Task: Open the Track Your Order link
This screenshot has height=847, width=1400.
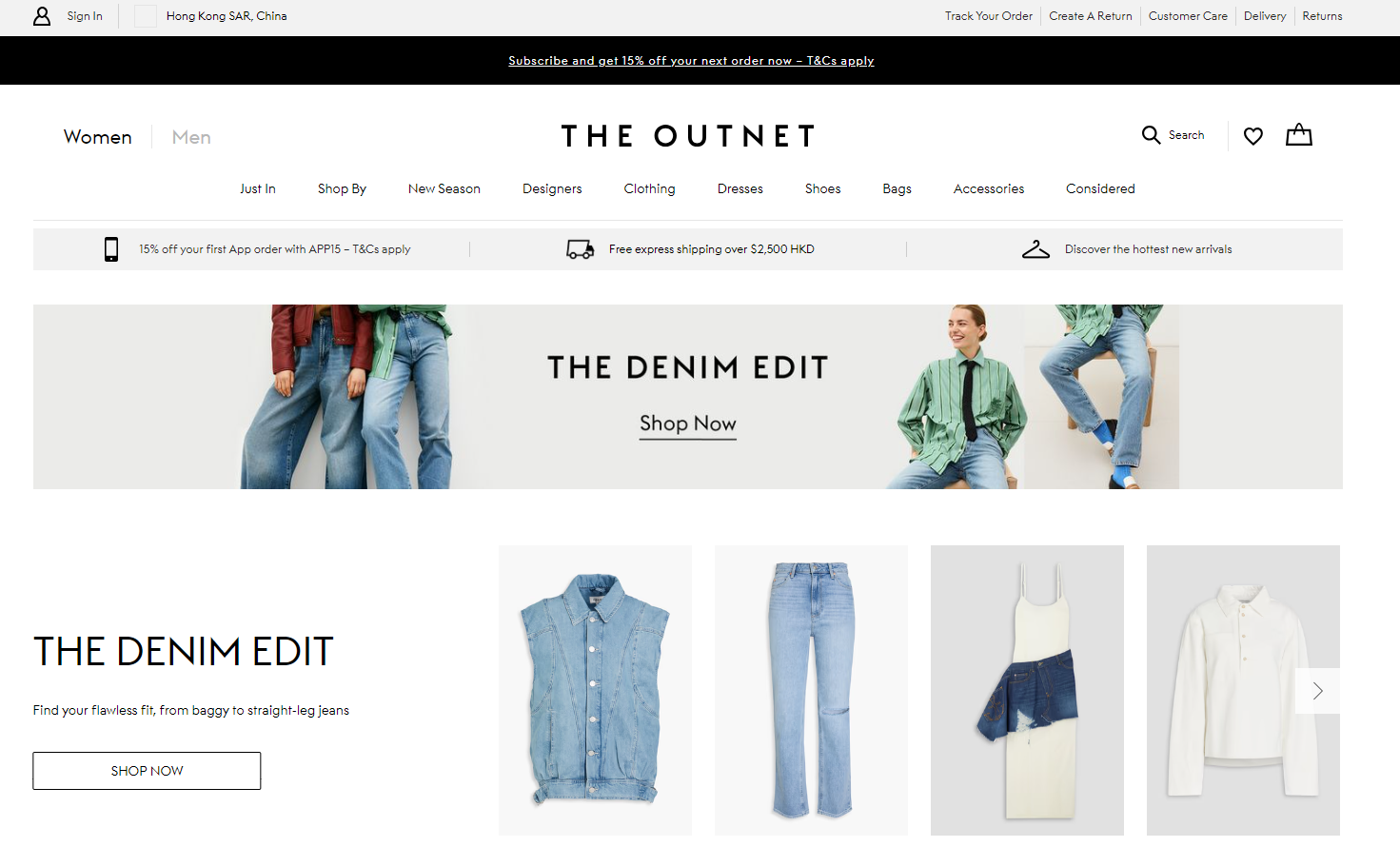Action: click(x=989, y=16)
